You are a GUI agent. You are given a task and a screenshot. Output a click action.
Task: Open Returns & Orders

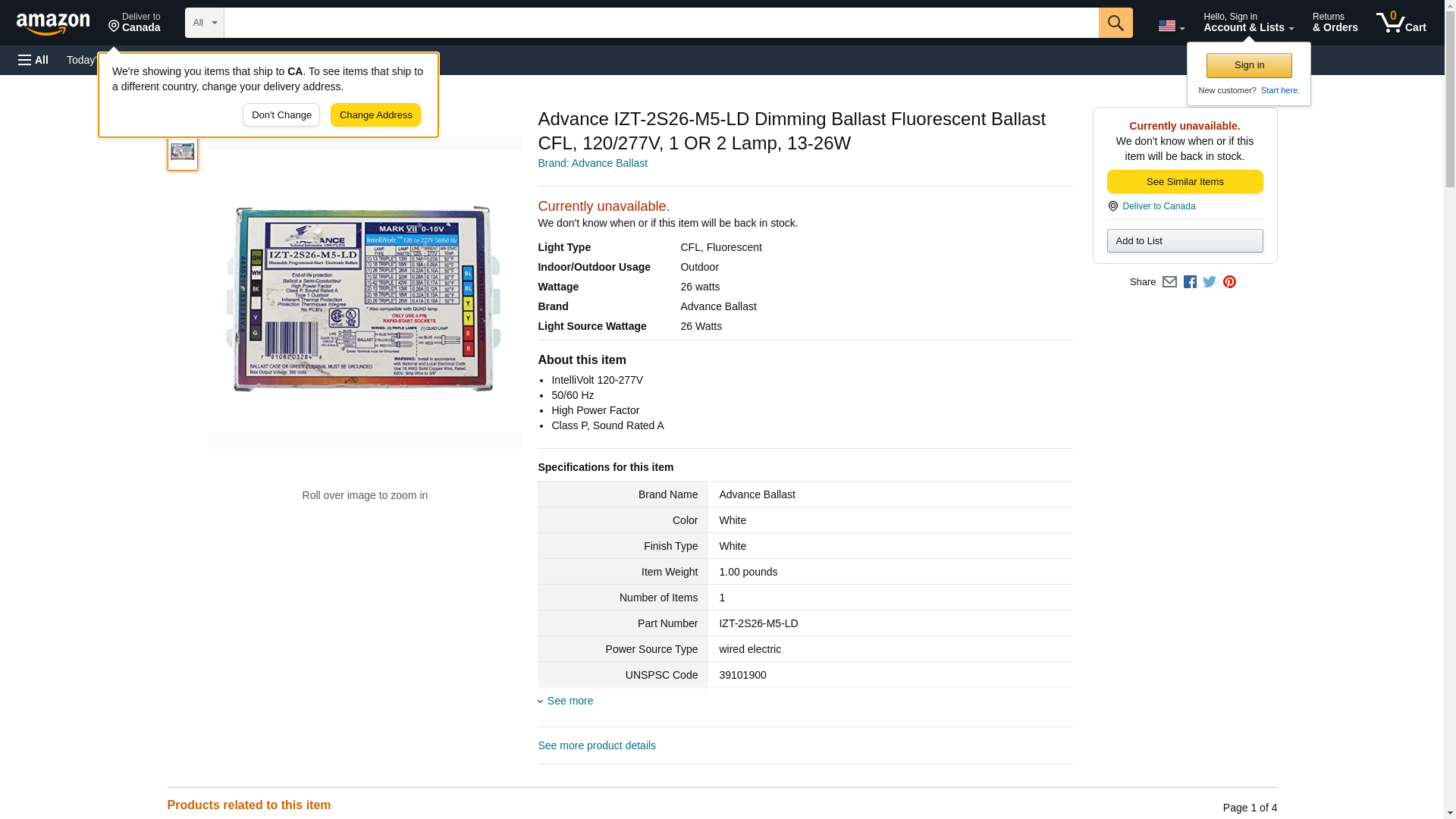[x=1335, y=23]
